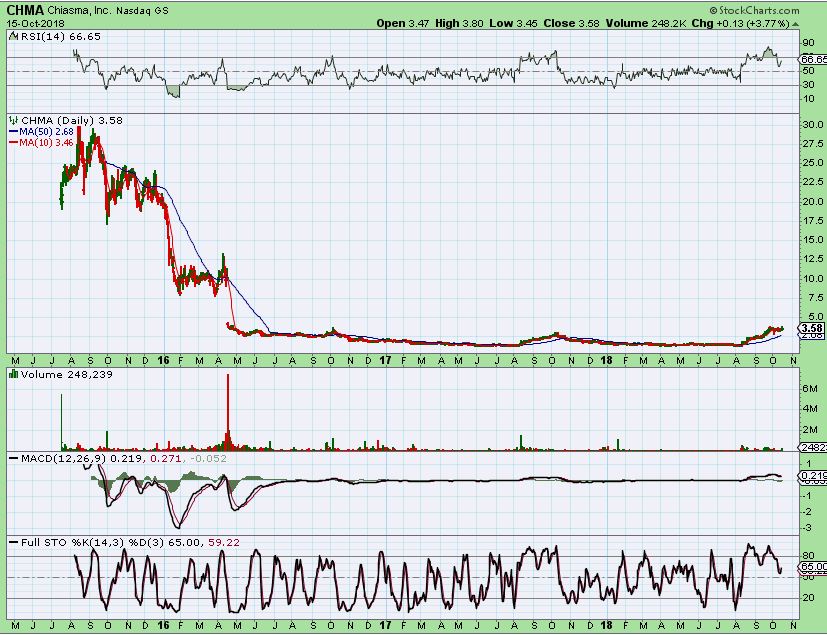This screenshot has width=827, height=635.
Task: Click the 17.5 label on price axis
Action: coord(813,220)
